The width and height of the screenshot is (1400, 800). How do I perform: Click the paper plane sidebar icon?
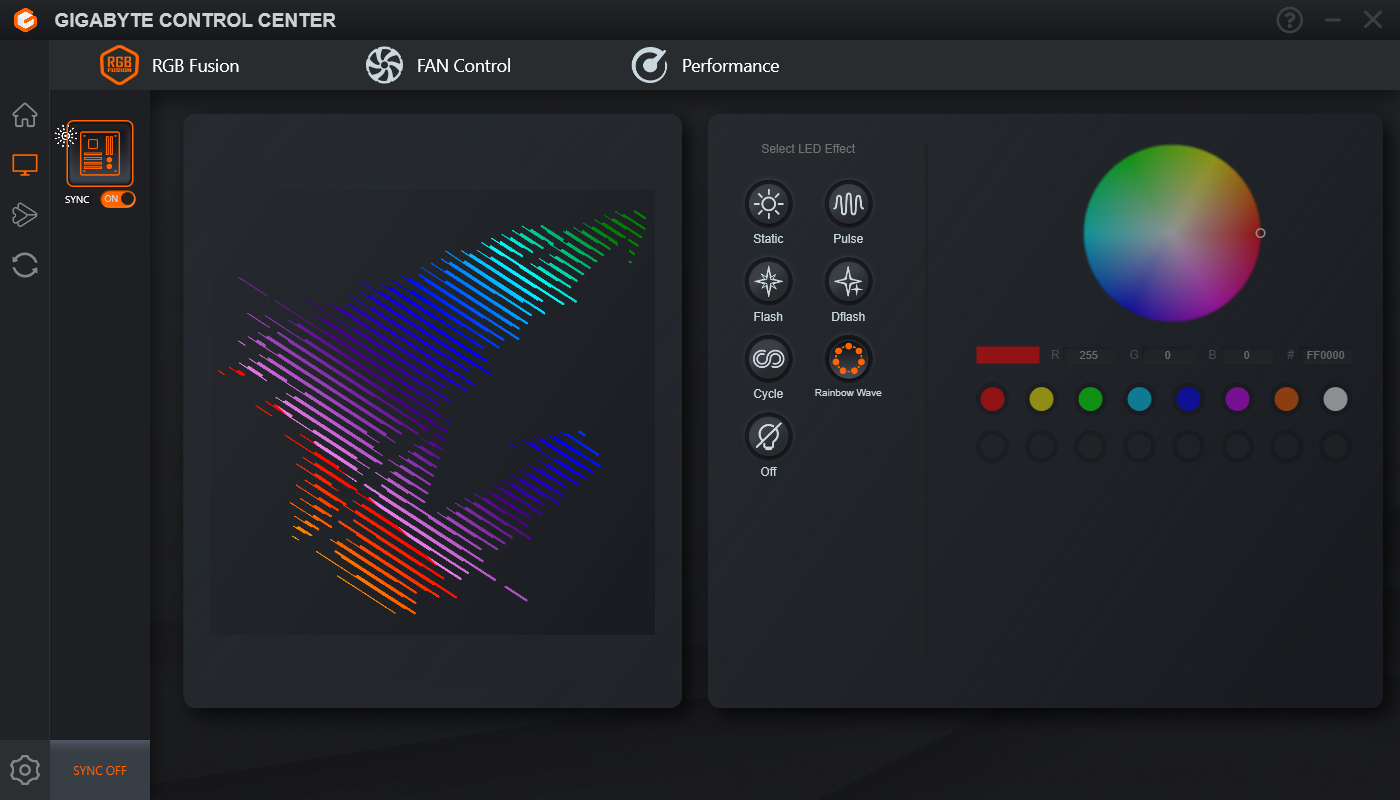[x=25, y=215]
